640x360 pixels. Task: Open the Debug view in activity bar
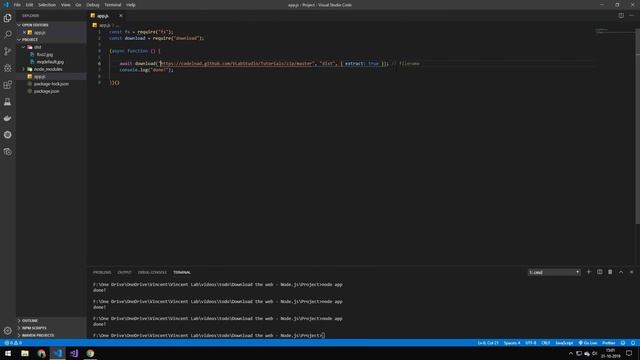pos(8,68)
